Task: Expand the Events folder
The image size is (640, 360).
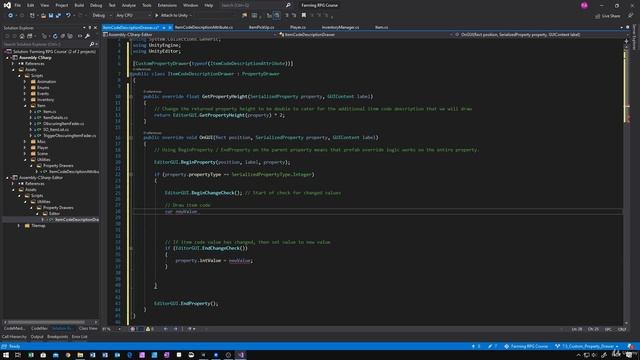Action: click(25, 93)
